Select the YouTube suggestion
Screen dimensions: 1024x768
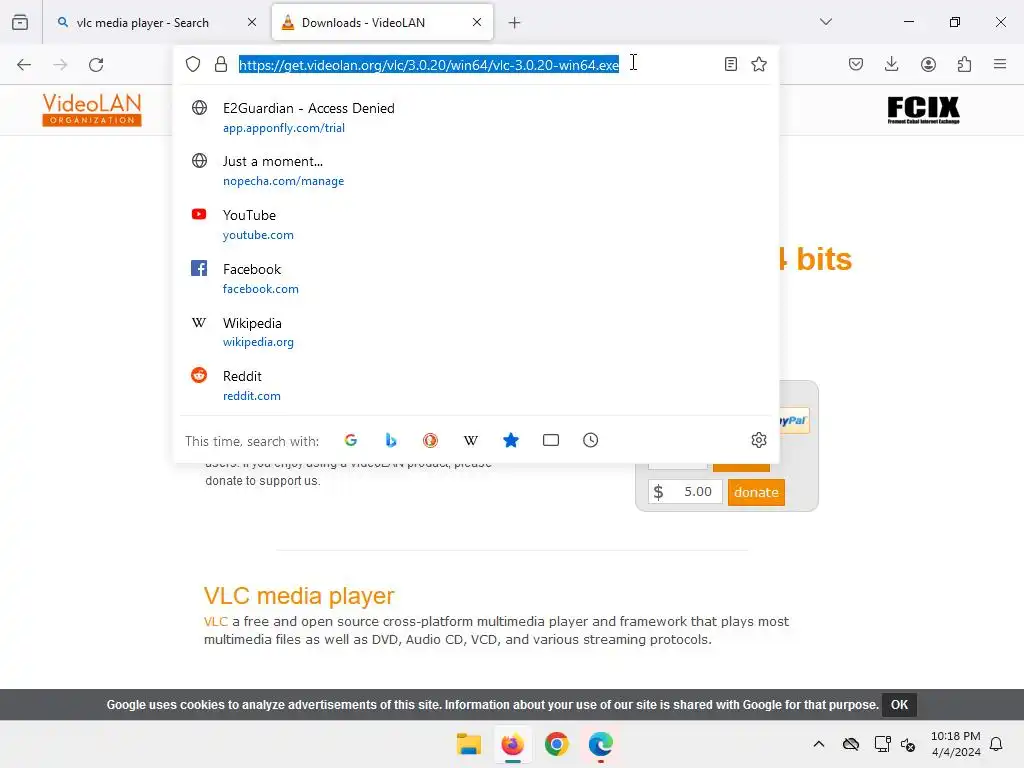(x=476, y=225)
